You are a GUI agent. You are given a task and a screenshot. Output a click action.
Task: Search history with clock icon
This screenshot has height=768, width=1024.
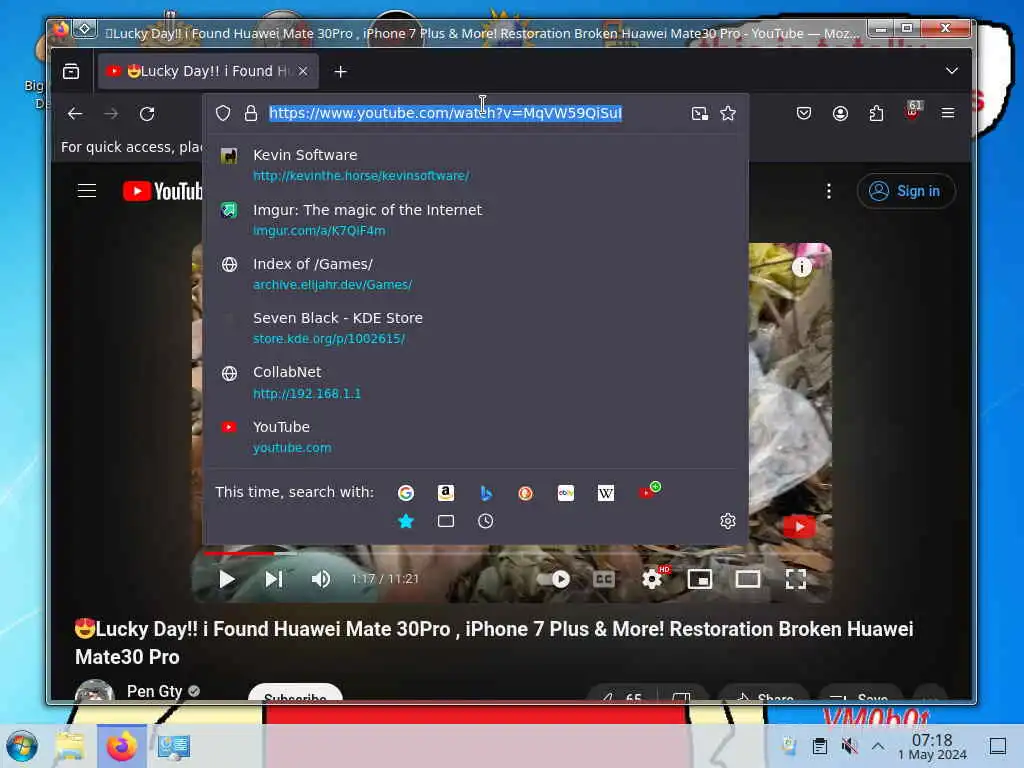485,521
